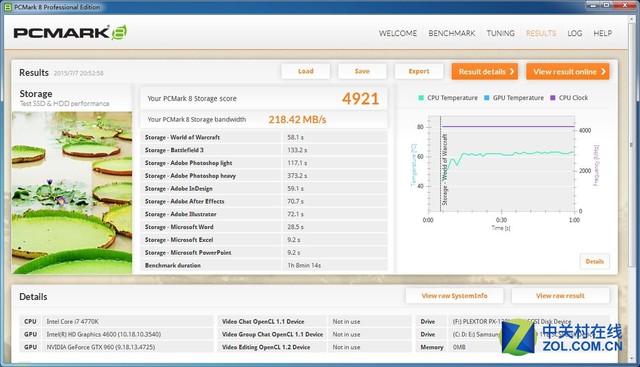Open Result details with arrow
Viewport: 640px width, 367px height.
coord(485,71)
